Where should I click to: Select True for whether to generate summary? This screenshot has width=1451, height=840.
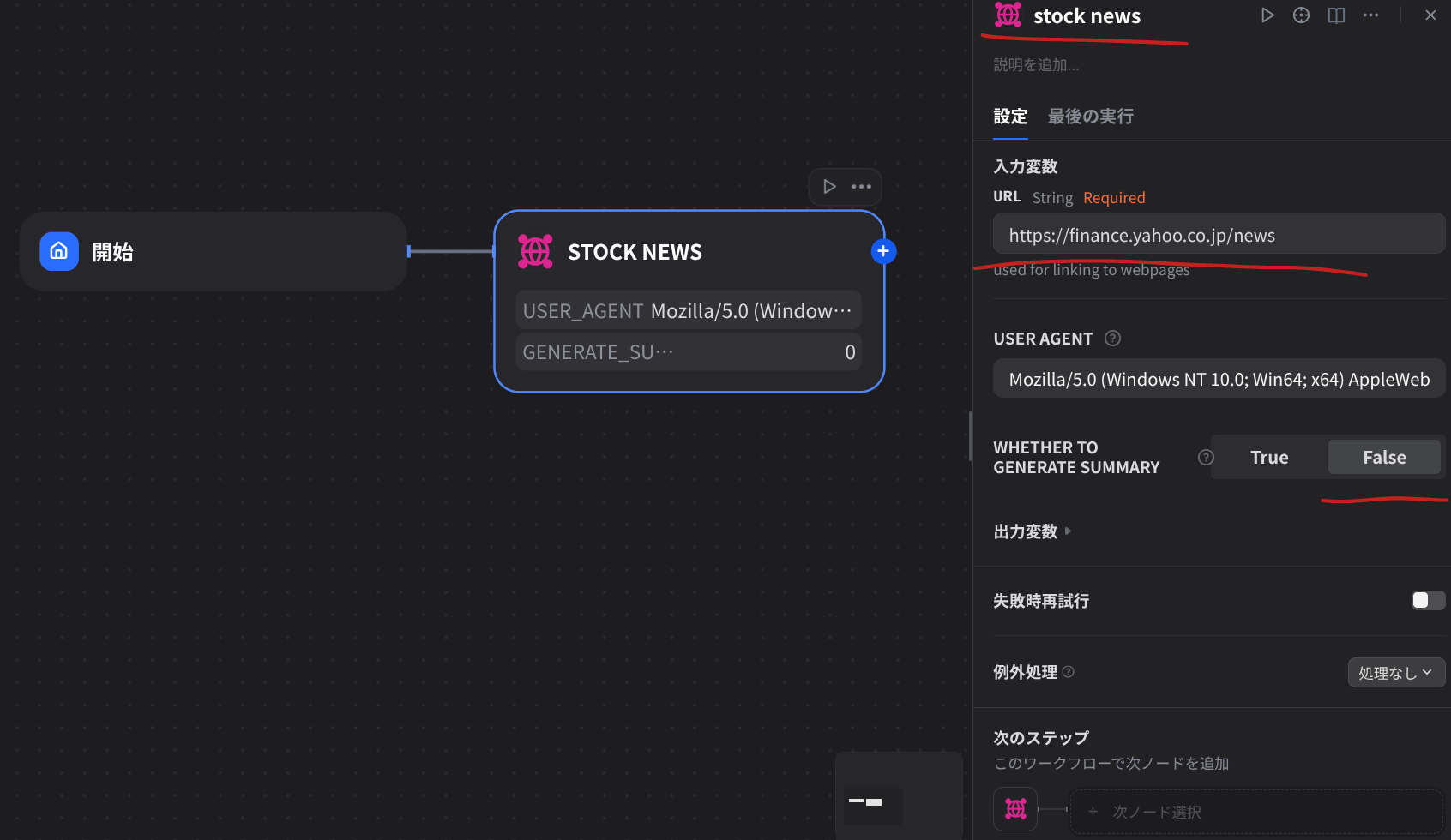(1268, 457)
